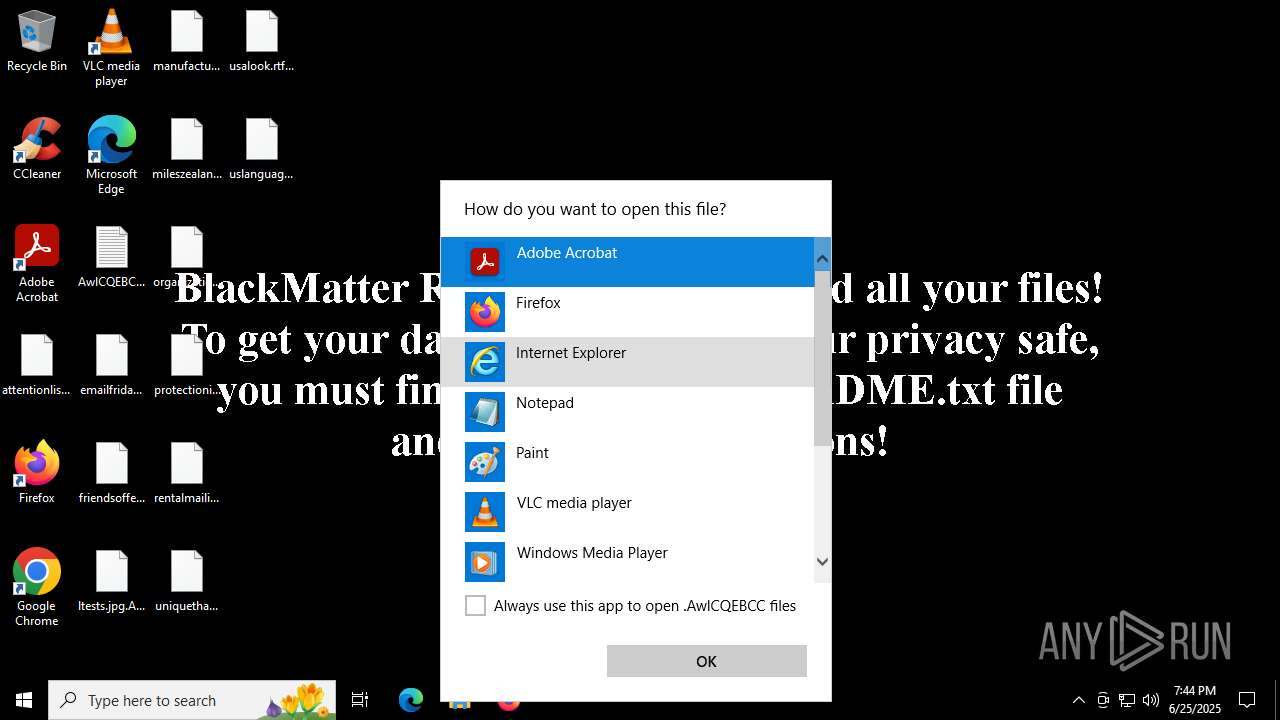Select Adobe Acrobat desktop shortcut
Screen dimensions: 1280x720
[37, 263]
